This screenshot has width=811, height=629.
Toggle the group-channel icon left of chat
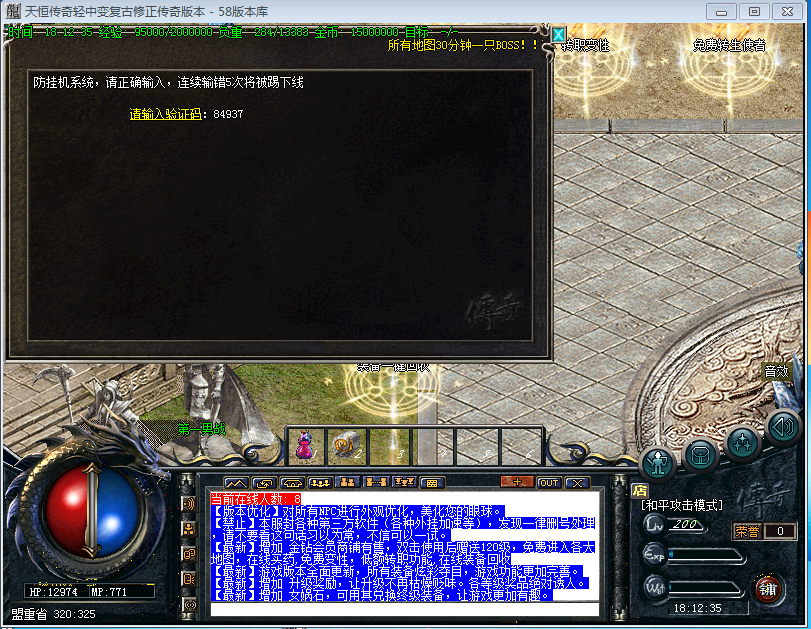(189, 529)
